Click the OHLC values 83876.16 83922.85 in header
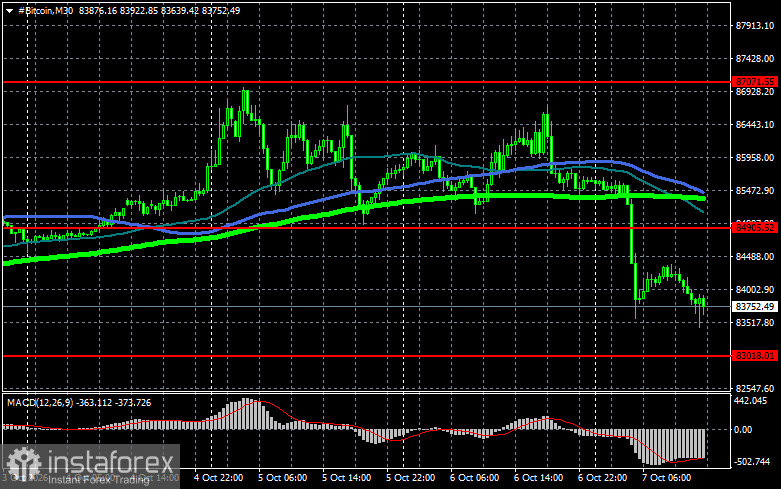Screen dimensions: 781x489 [x=118, y=10]
